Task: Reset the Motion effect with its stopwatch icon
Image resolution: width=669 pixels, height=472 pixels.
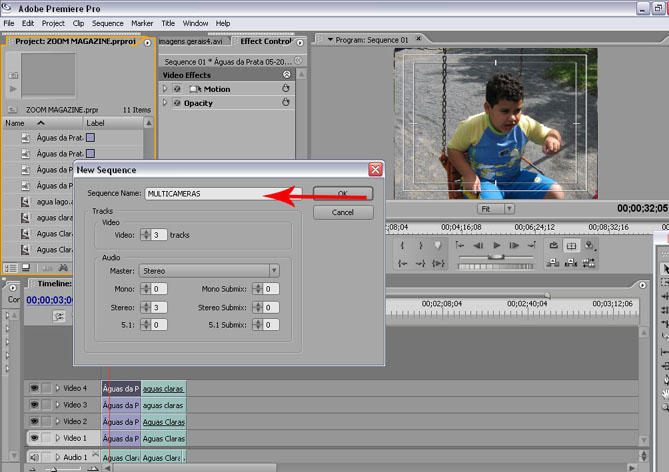Action: (x=285, y=89)
